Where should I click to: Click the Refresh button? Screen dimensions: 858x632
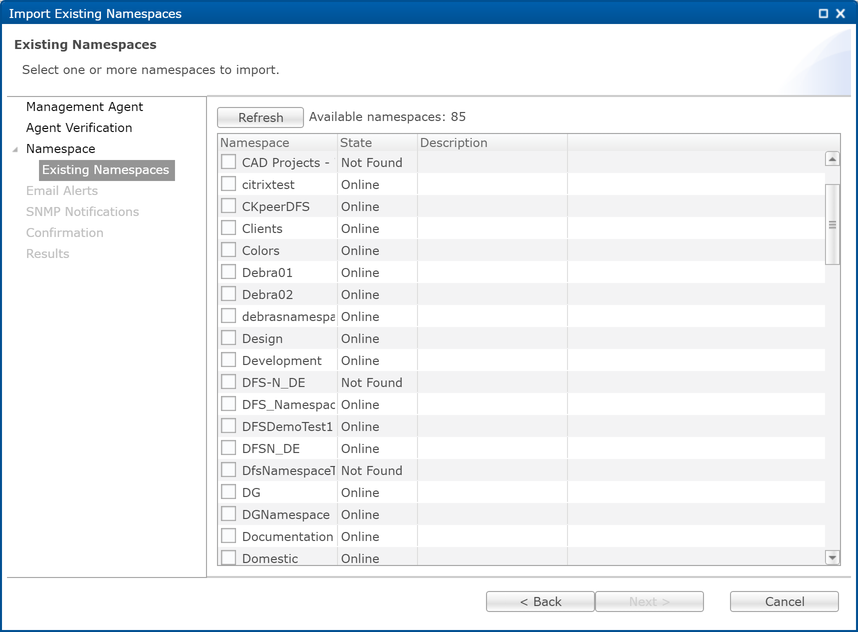click(x=260, y=117)
